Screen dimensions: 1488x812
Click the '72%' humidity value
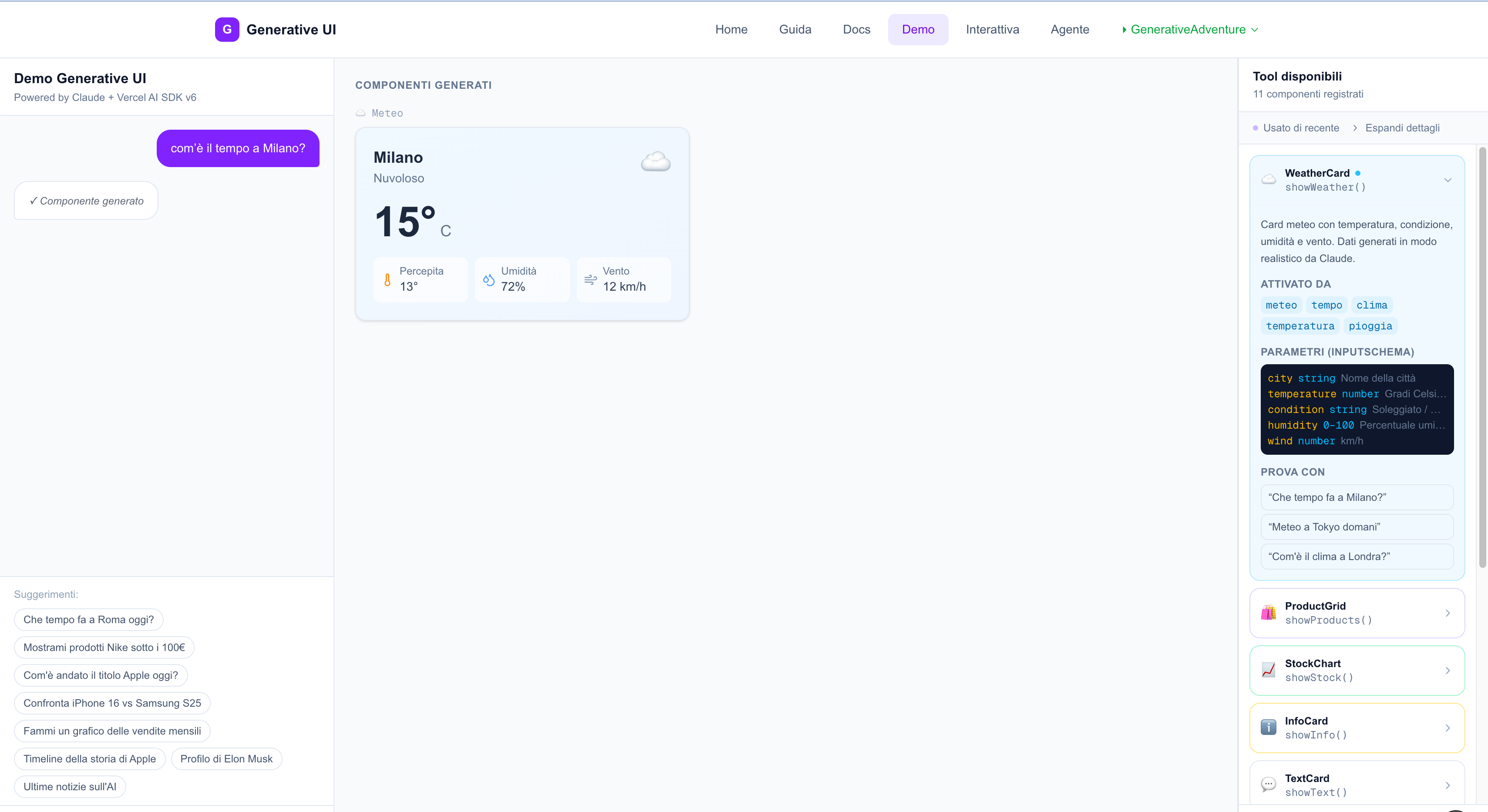[x=513, y=286]
